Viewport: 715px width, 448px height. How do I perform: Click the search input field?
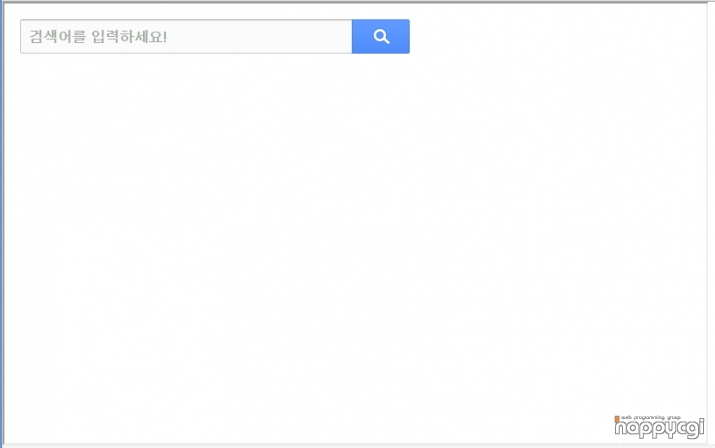coord(186,36)
